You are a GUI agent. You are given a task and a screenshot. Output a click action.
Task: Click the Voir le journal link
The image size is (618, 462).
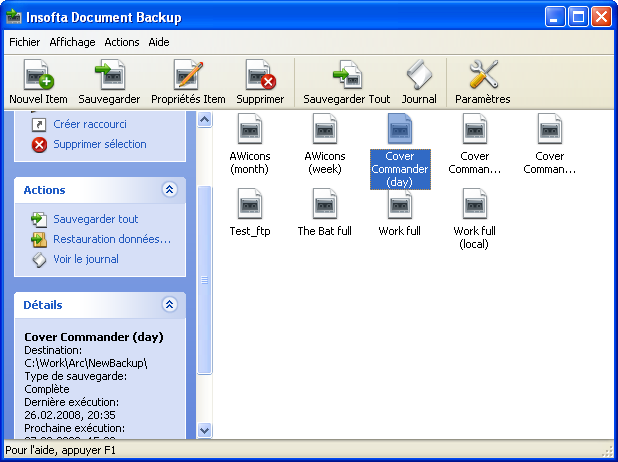pos(86,259)
